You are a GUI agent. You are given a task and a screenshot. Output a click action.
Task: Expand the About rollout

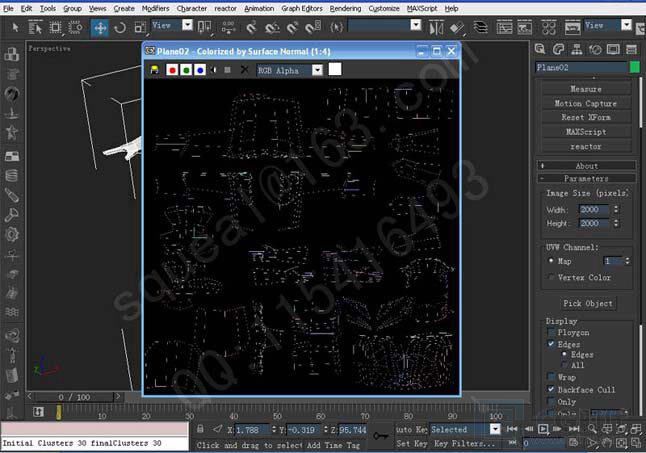(x=586, y=166)
